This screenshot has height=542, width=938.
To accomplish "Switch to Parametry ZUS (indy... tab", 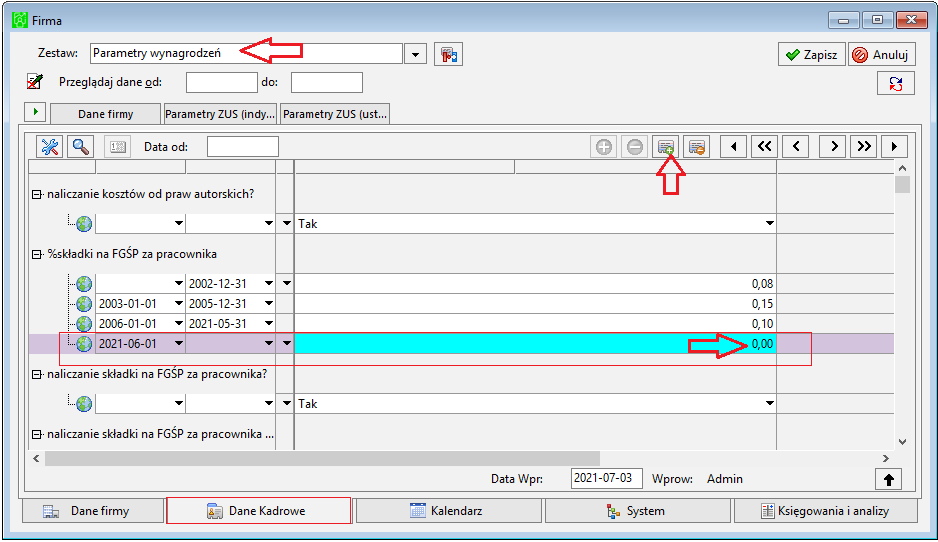I will coord(220,114).
